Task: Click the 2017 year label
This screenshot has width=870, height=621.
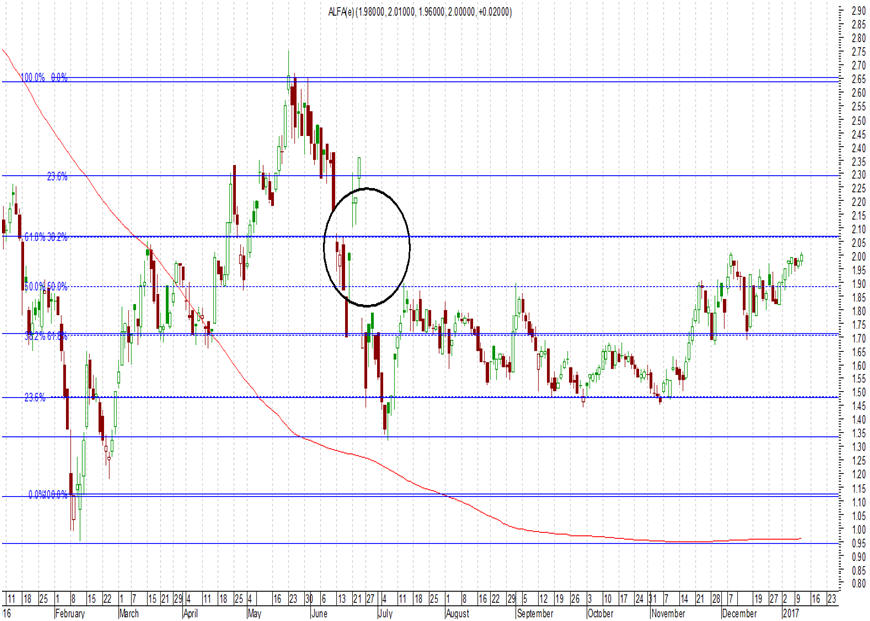Action: tap(790, 613)
